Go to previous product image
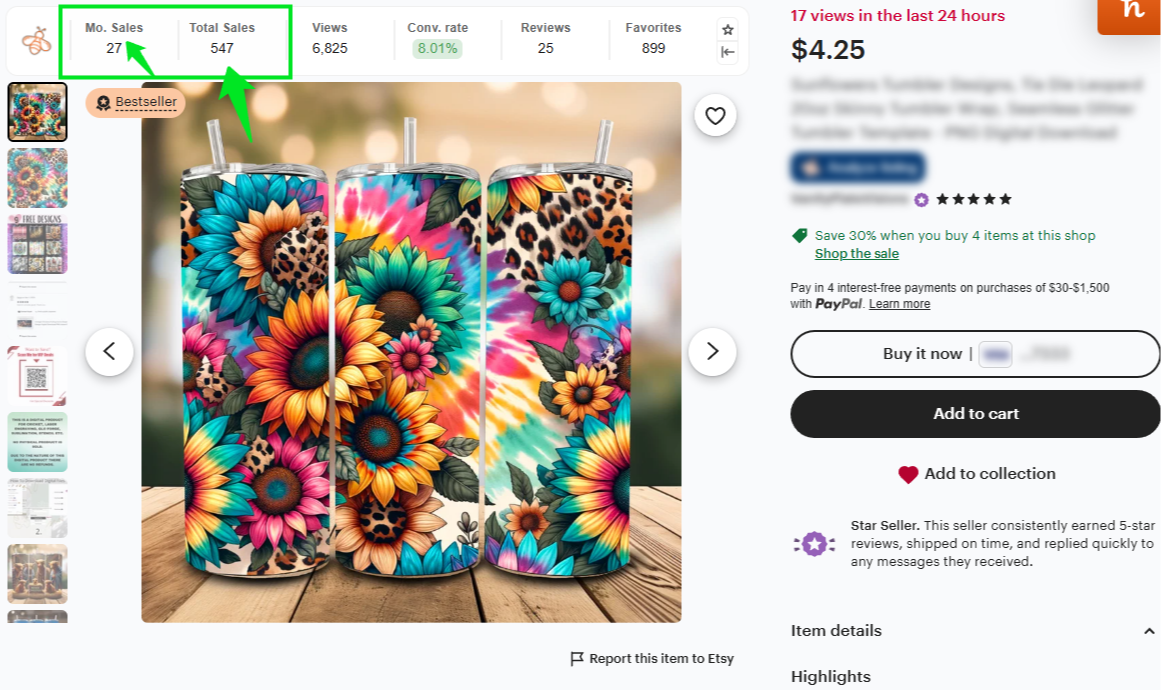This screenshot has height=690, width=1161. (x=109, y=351)
